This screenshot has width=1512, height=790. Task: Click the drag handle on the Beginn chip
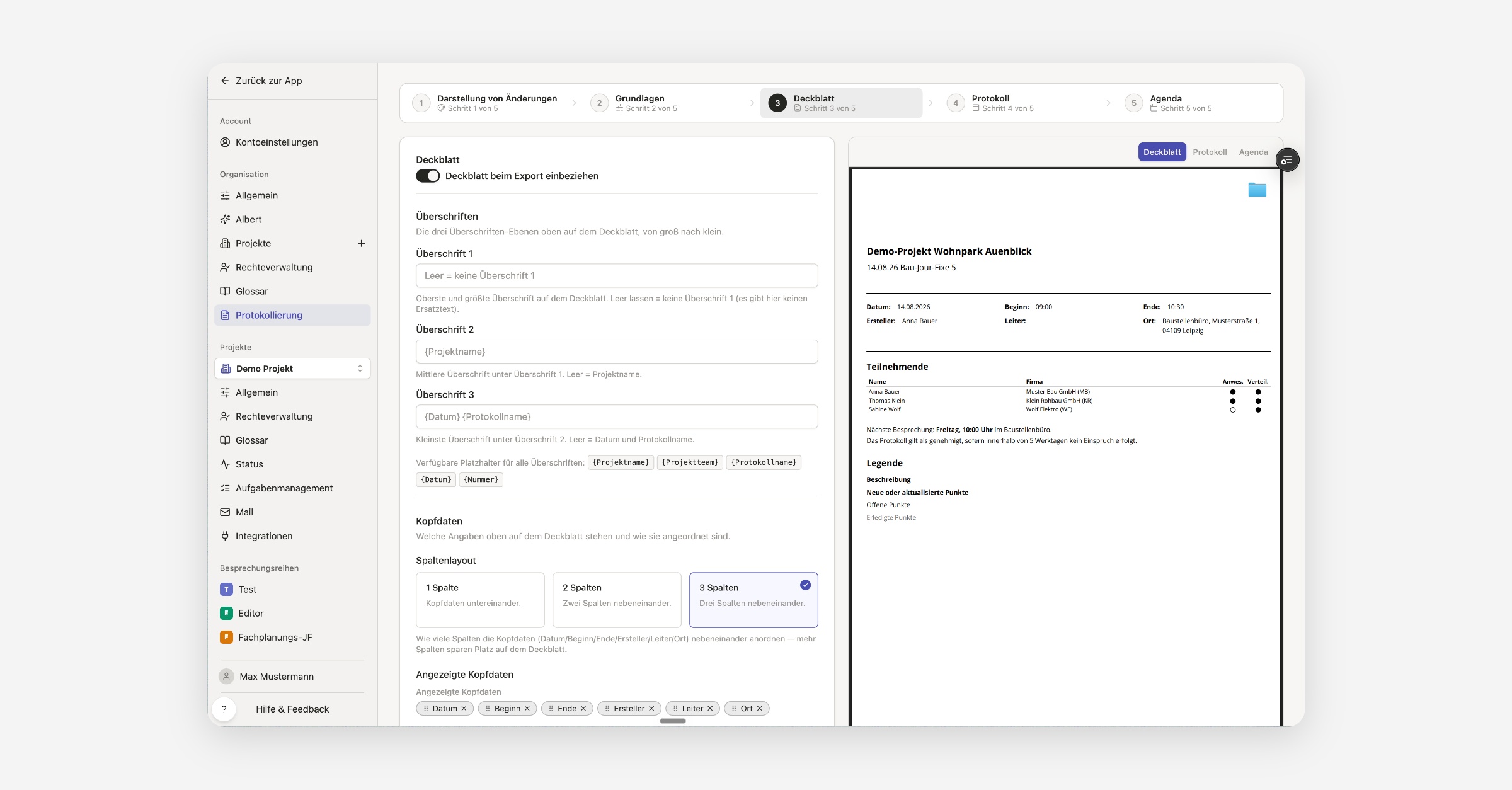pos(488,709)
